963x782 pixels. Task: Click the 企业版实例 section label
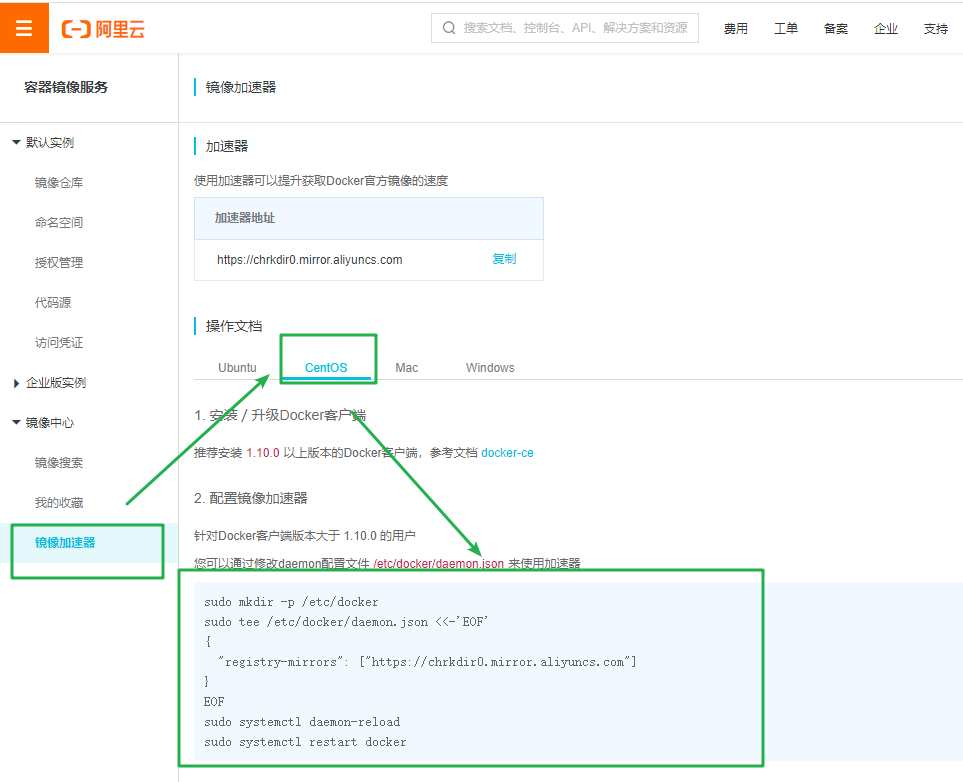click(x=56, y=383)
